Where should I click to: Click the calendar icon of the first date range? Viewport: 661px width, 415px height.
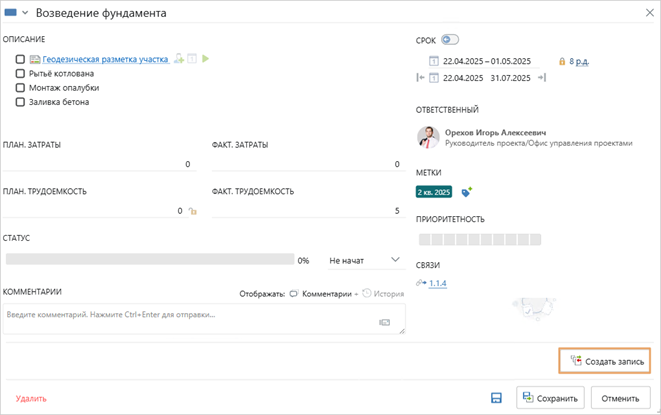[433, 61]
